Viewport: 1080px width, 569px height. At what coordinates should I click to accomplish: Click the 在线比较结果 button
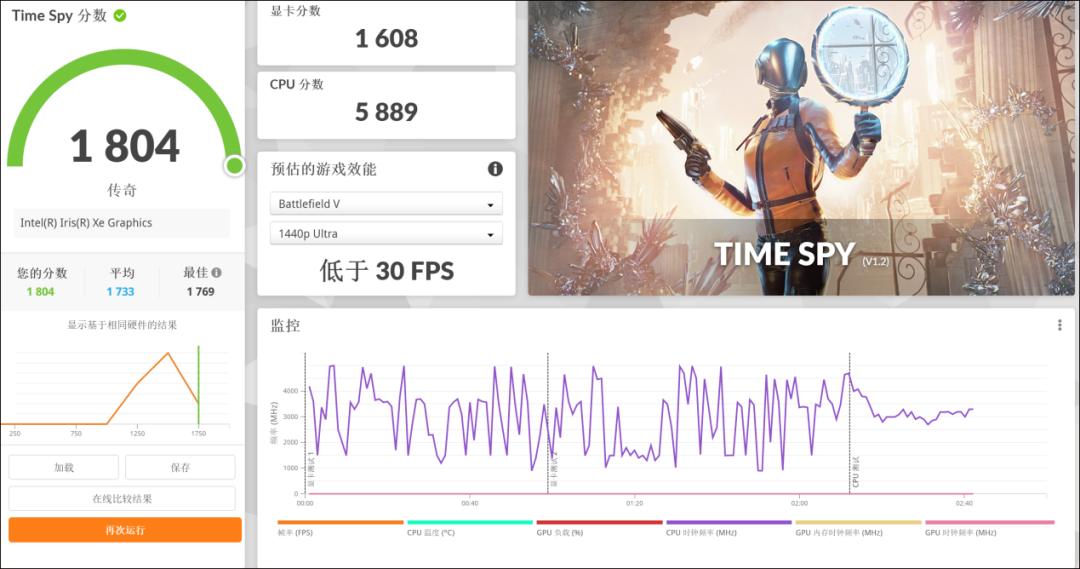[122, 498]
